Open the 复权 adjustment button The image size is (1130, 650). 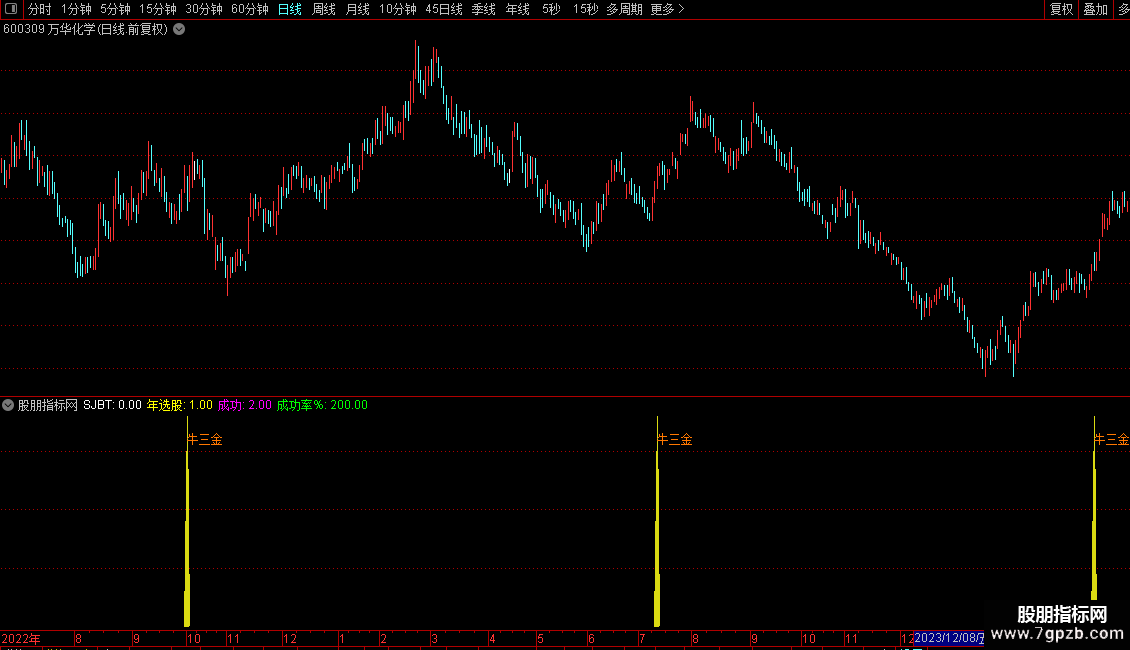[x=1061, y=9]
